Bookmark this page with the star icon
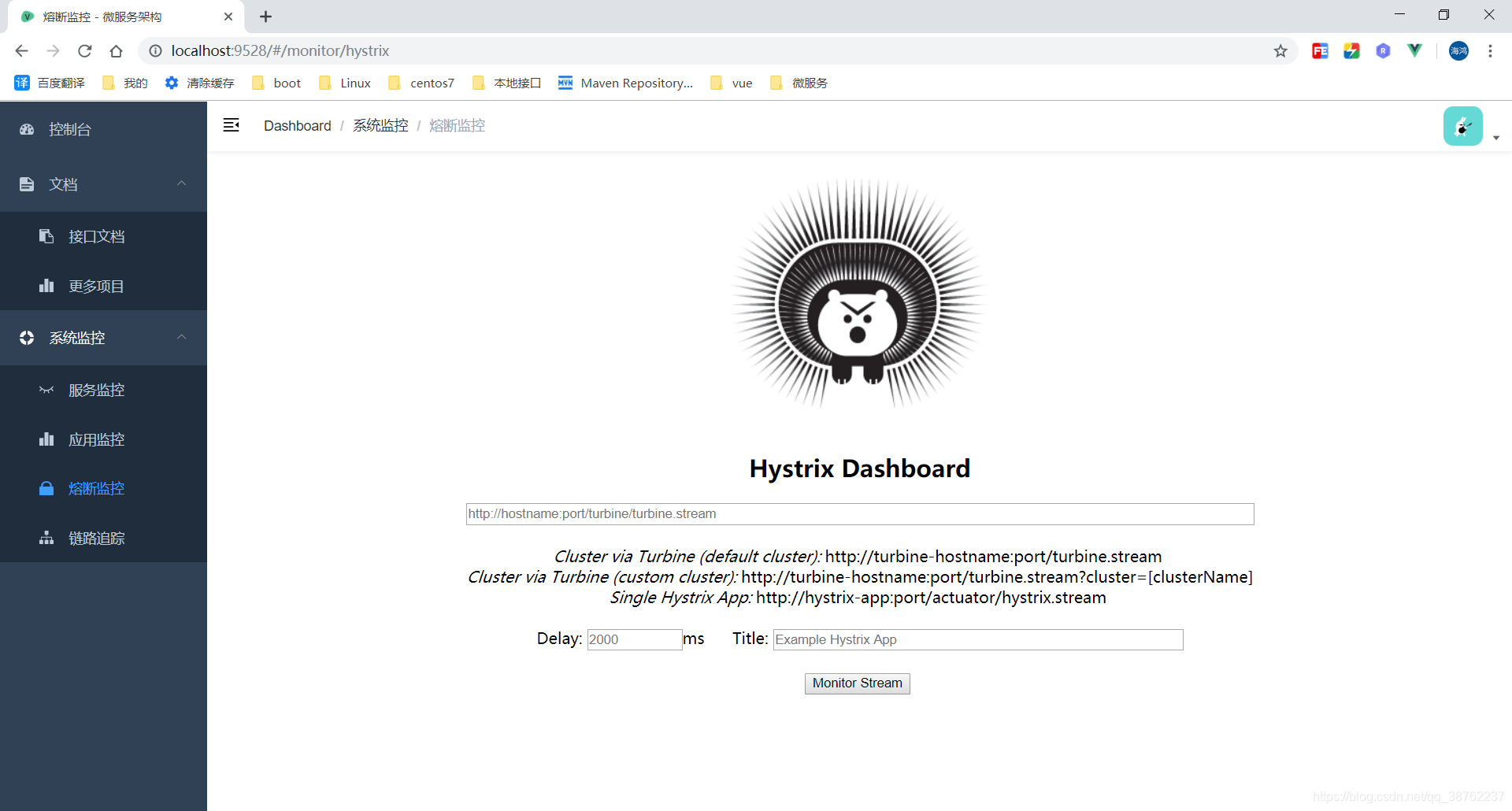1512x811 pixels. pyautogui.click(x=1280, y=51)
